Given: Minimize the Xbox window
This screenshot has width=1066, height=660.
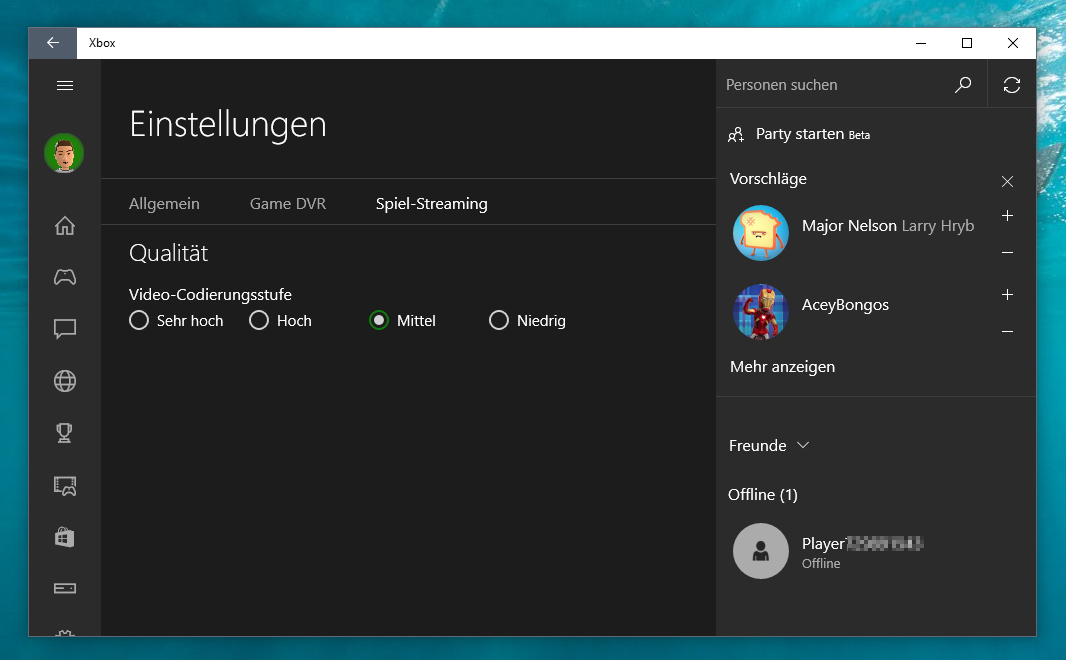Looking at the screenshot, I should pyautogui.click(x=921, y=43).
